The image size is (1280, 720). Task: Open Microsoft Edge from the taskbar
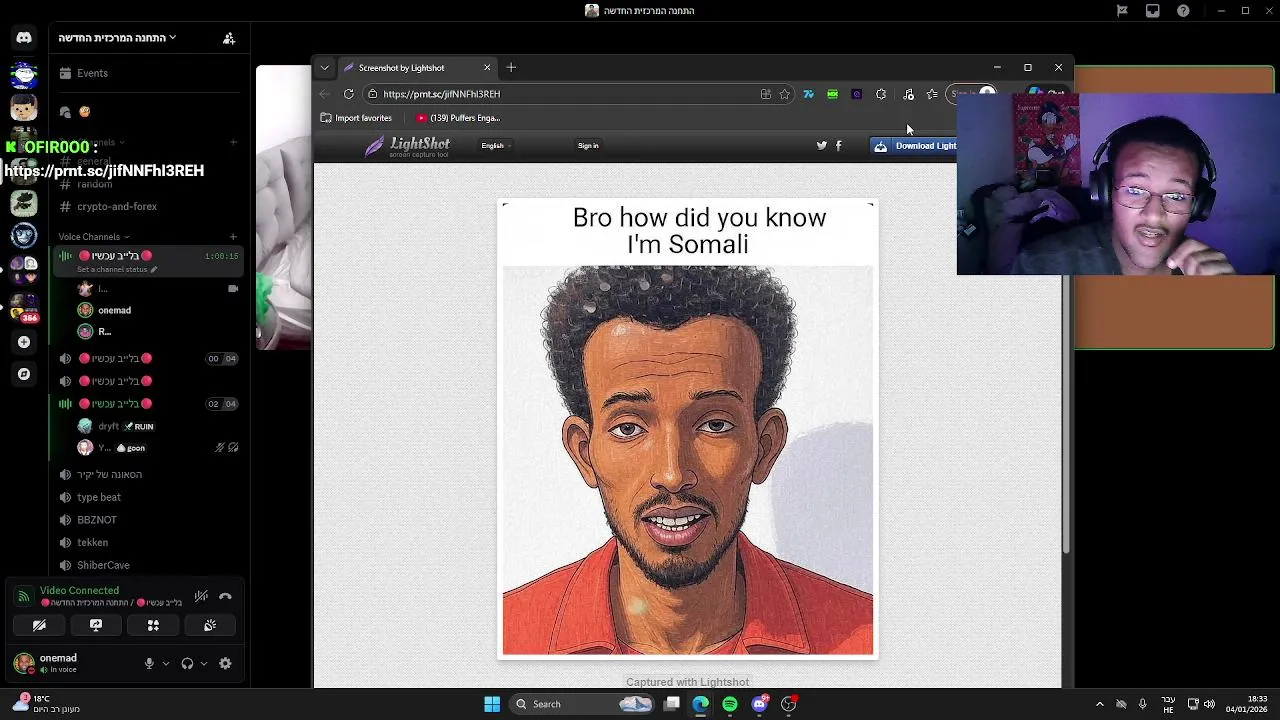point(701,704)
